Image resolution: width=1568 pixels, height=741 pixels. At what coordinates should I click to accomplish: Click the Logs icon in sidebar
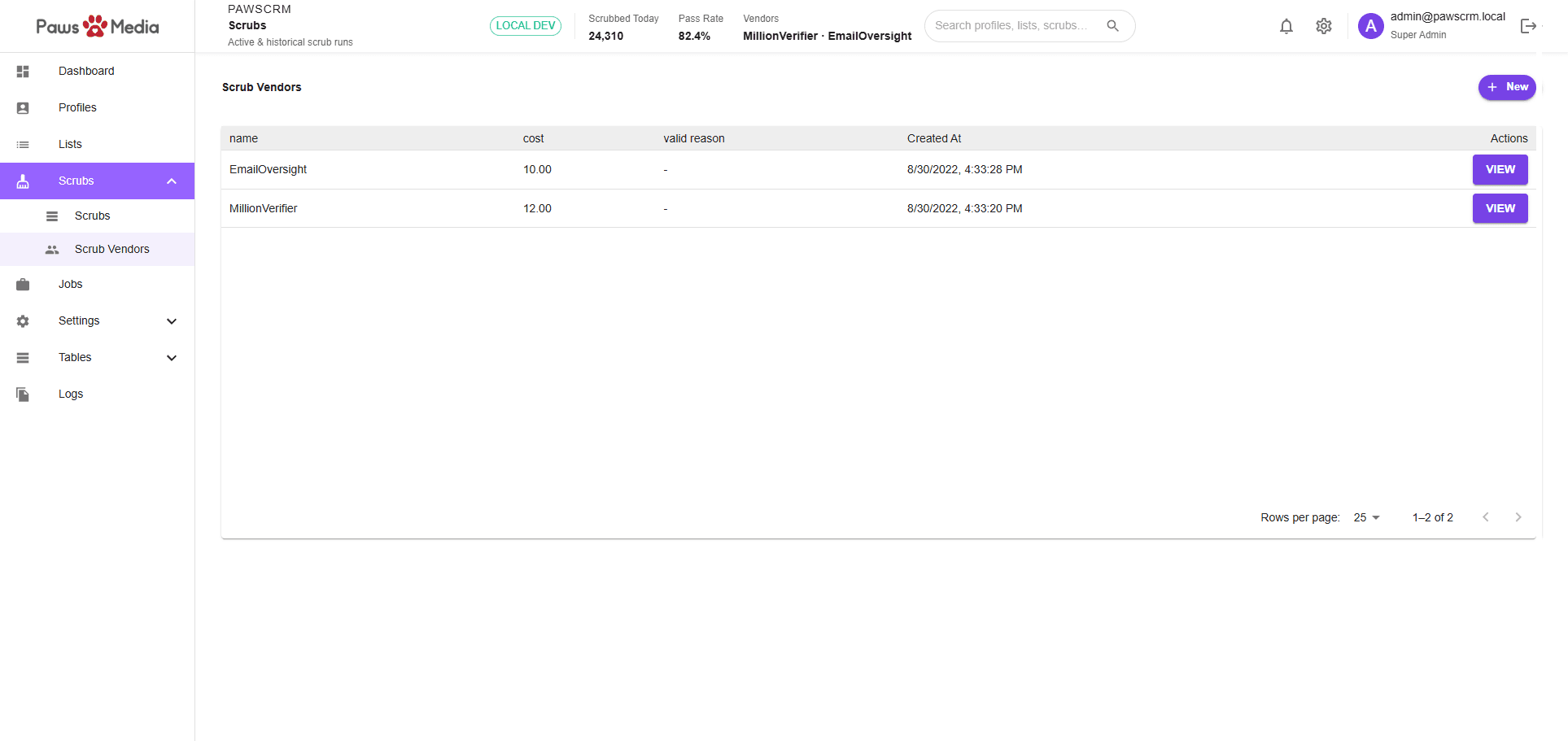22,394
